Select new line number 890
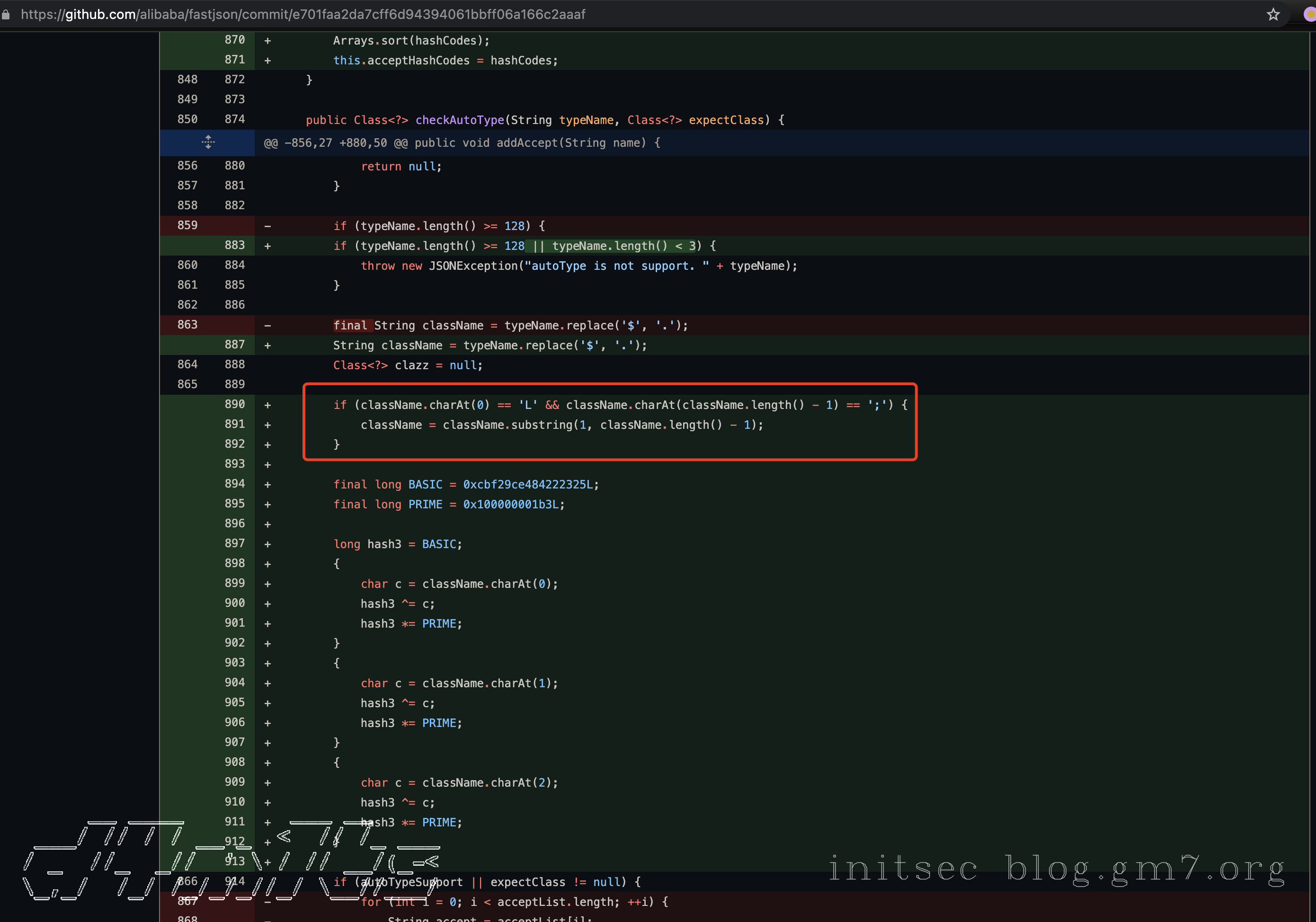1316x922 pixels. click(x=234, y=404)
